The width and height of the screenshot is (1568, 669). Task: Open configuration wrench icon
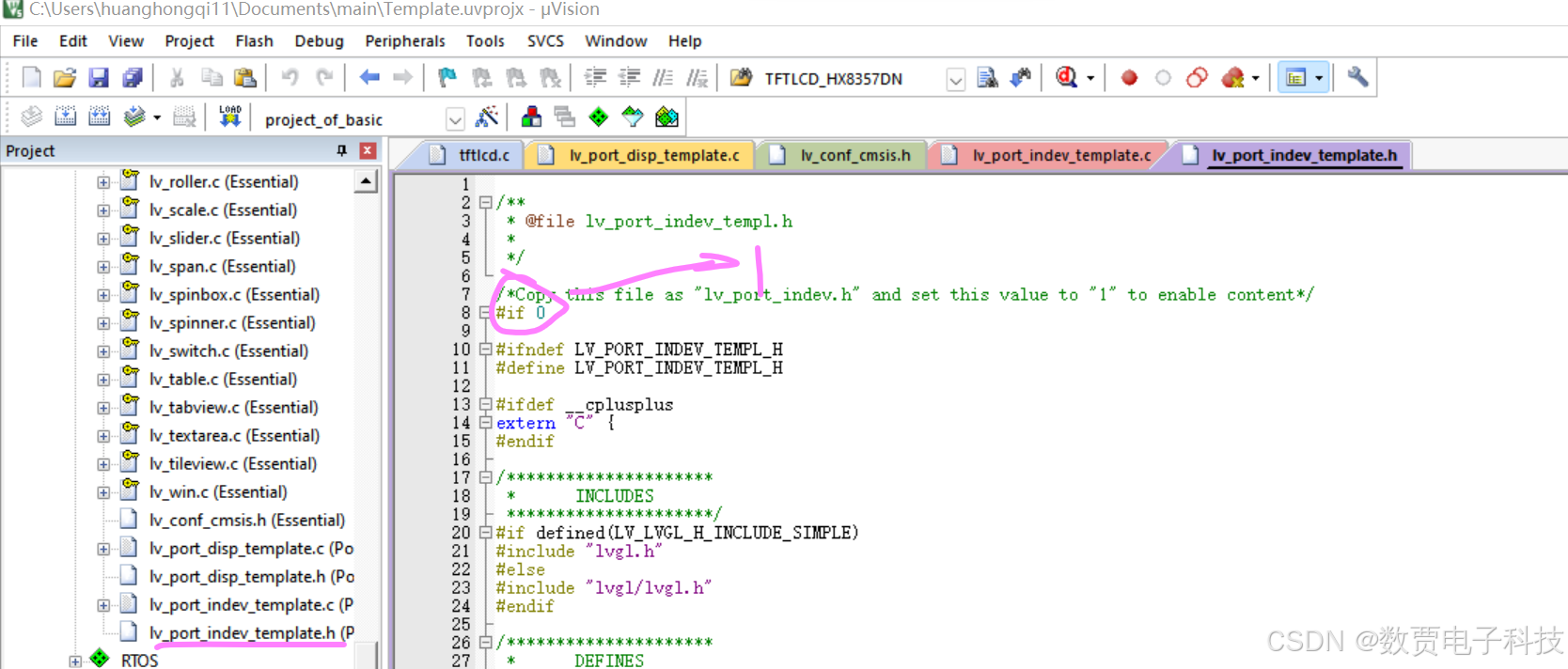pos(1357,78)
